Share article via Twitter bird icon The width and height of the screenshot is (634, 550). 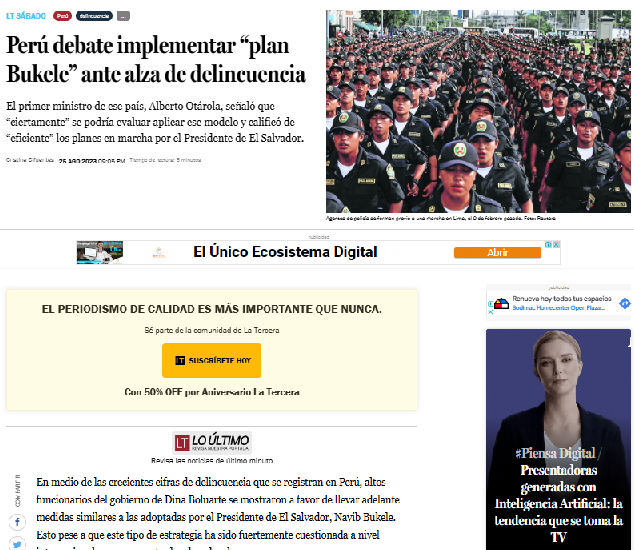tap(17, 544)
